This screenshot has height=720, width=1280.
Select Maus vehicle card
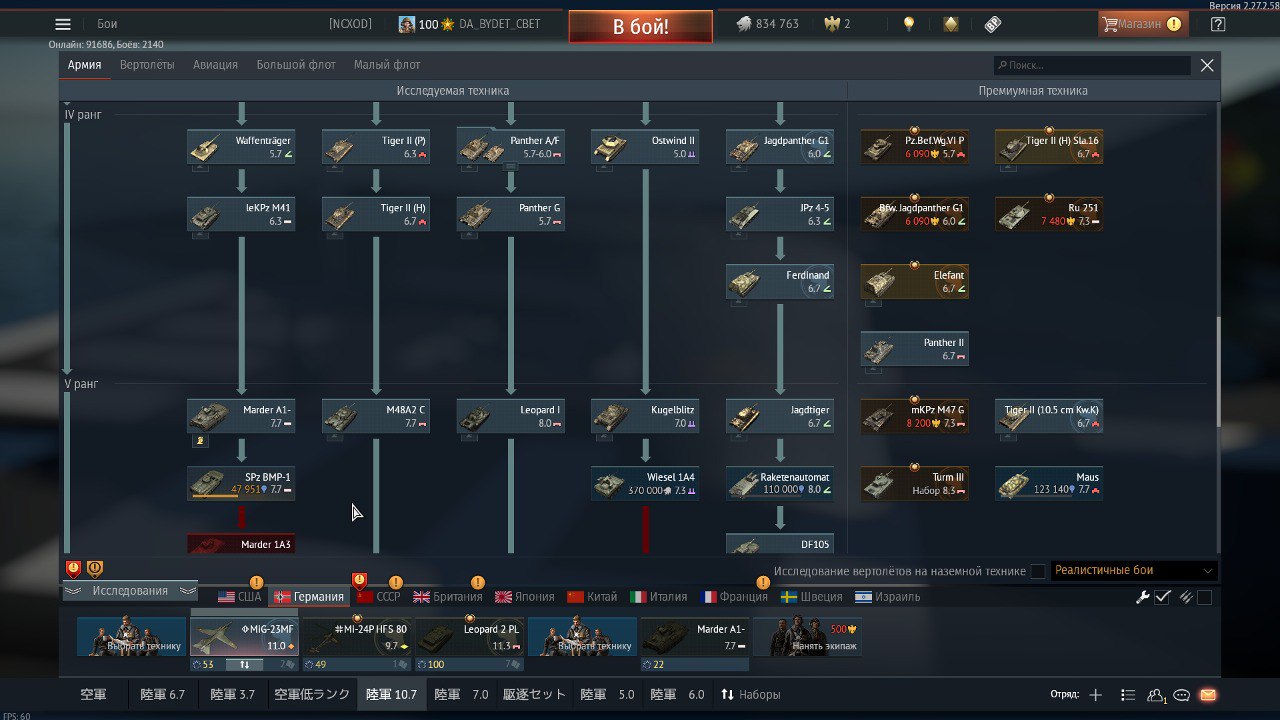pos(1049,483)
